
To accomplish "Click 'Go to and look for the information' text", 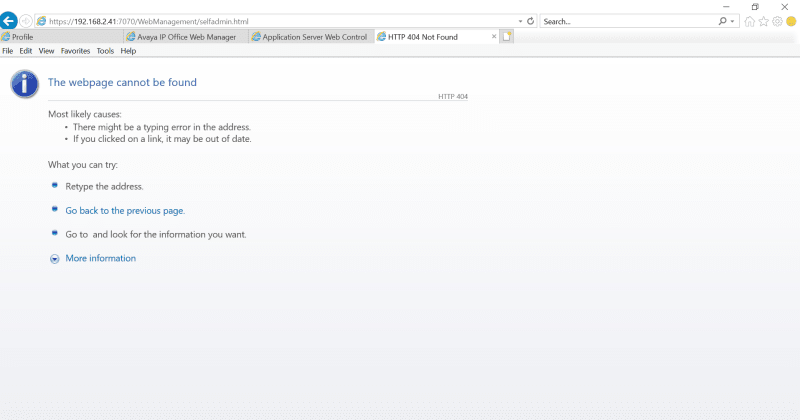I will 156,235.
